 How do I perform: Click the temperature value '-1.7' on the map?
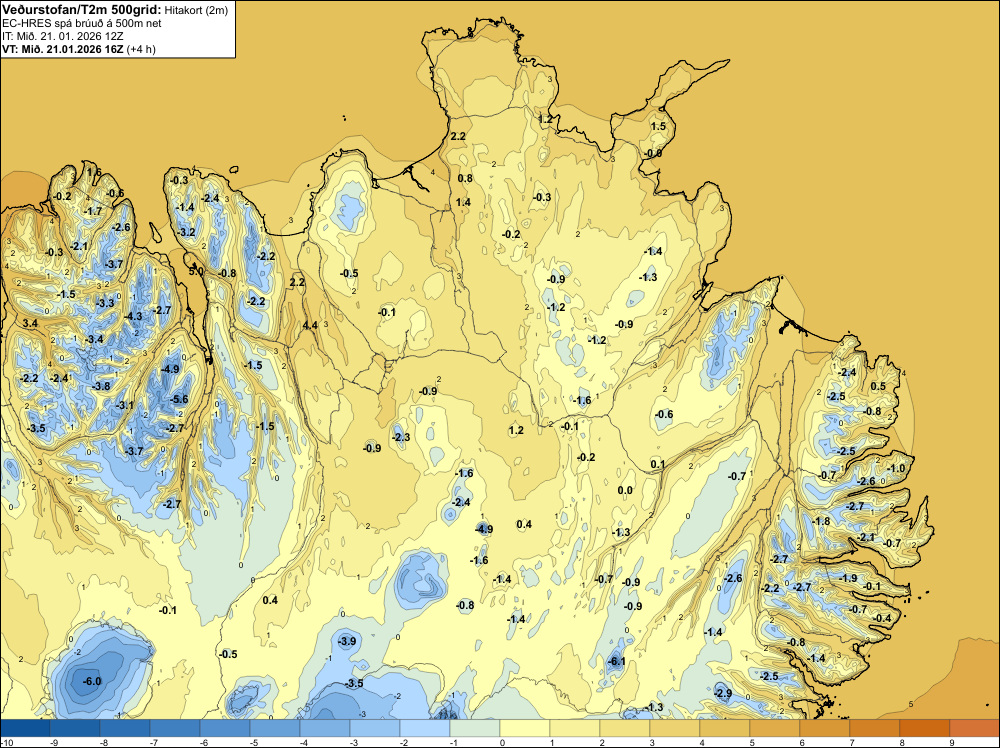93,211
